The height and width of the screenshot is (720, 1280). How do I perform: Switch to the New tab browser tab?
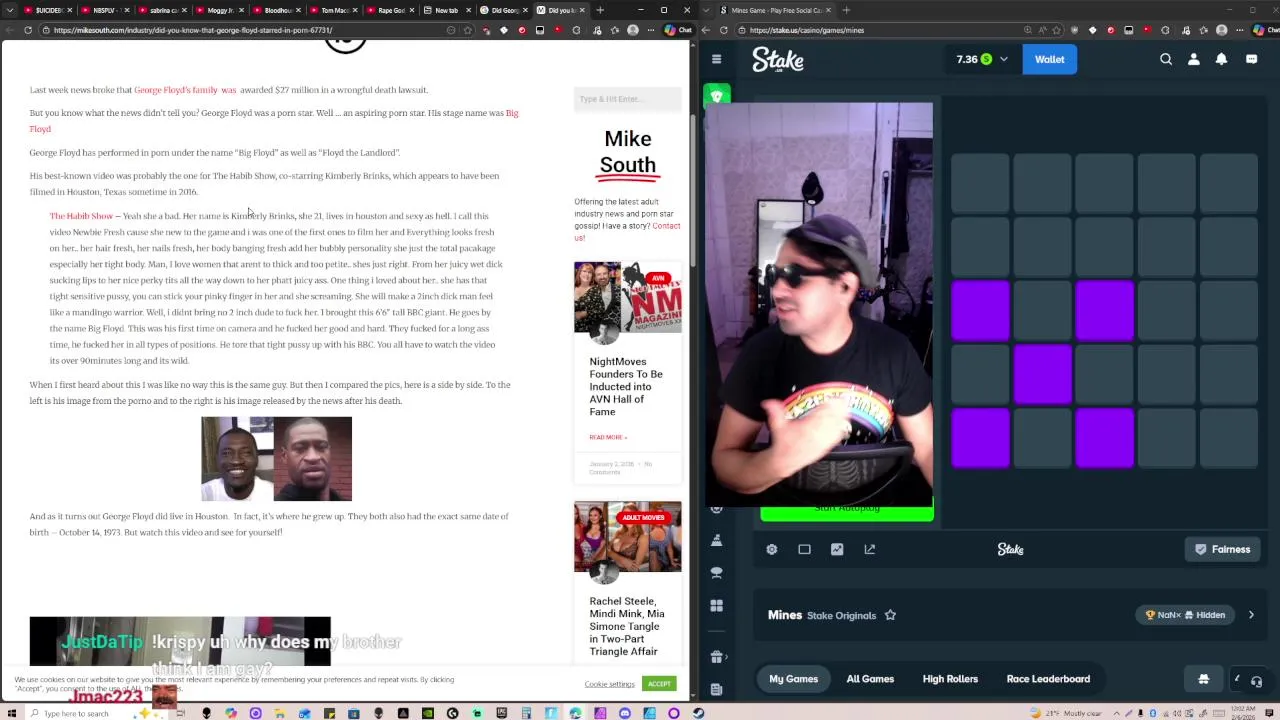tap(445, 10)
